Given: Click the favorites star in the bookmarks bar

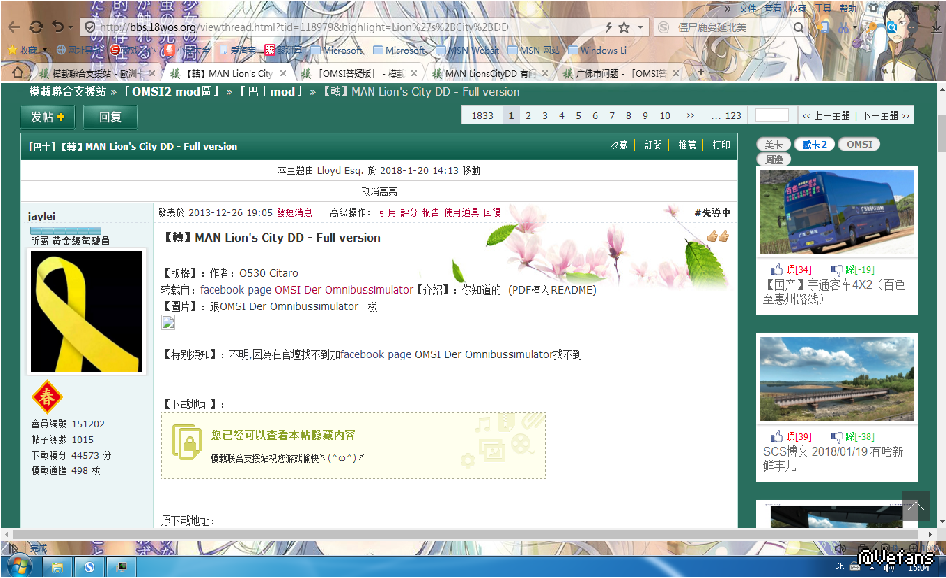Looking at the screenshot, I should (12, 50).
